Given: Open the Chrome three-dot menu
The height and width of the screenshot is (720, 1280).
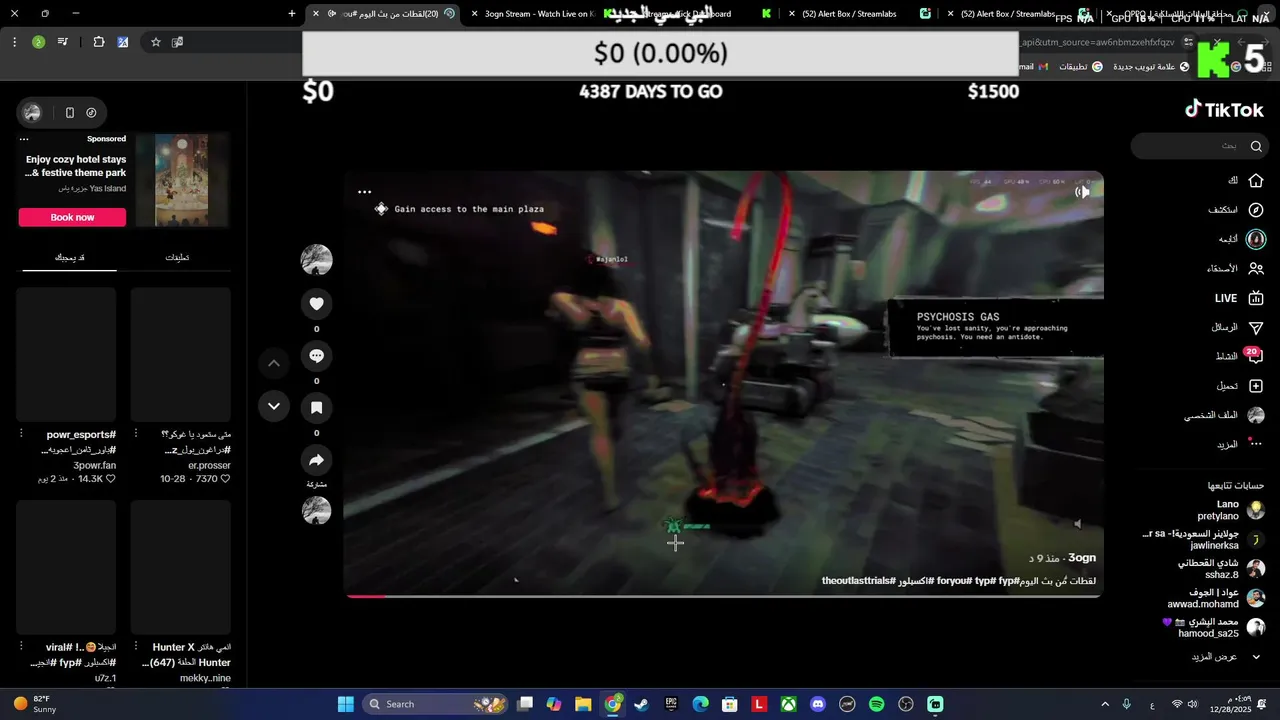Looking at the screenshot, I should pyautogui.click(x=14, y=42).
